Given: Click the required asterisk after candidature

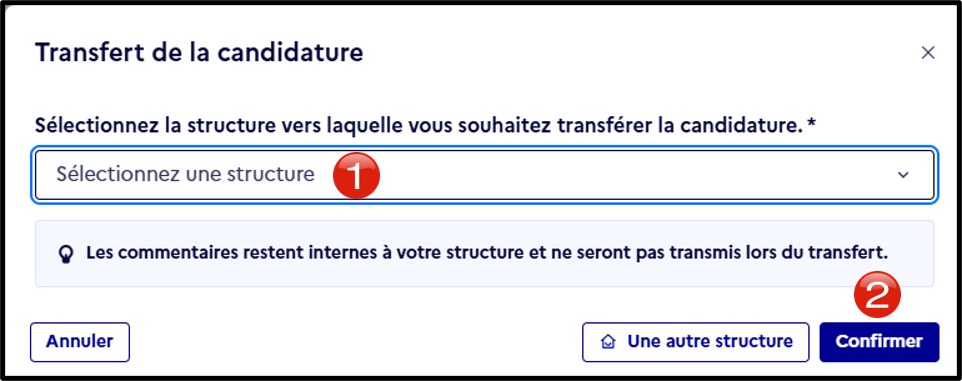Looking at the screenshot, I should point(812,125).
